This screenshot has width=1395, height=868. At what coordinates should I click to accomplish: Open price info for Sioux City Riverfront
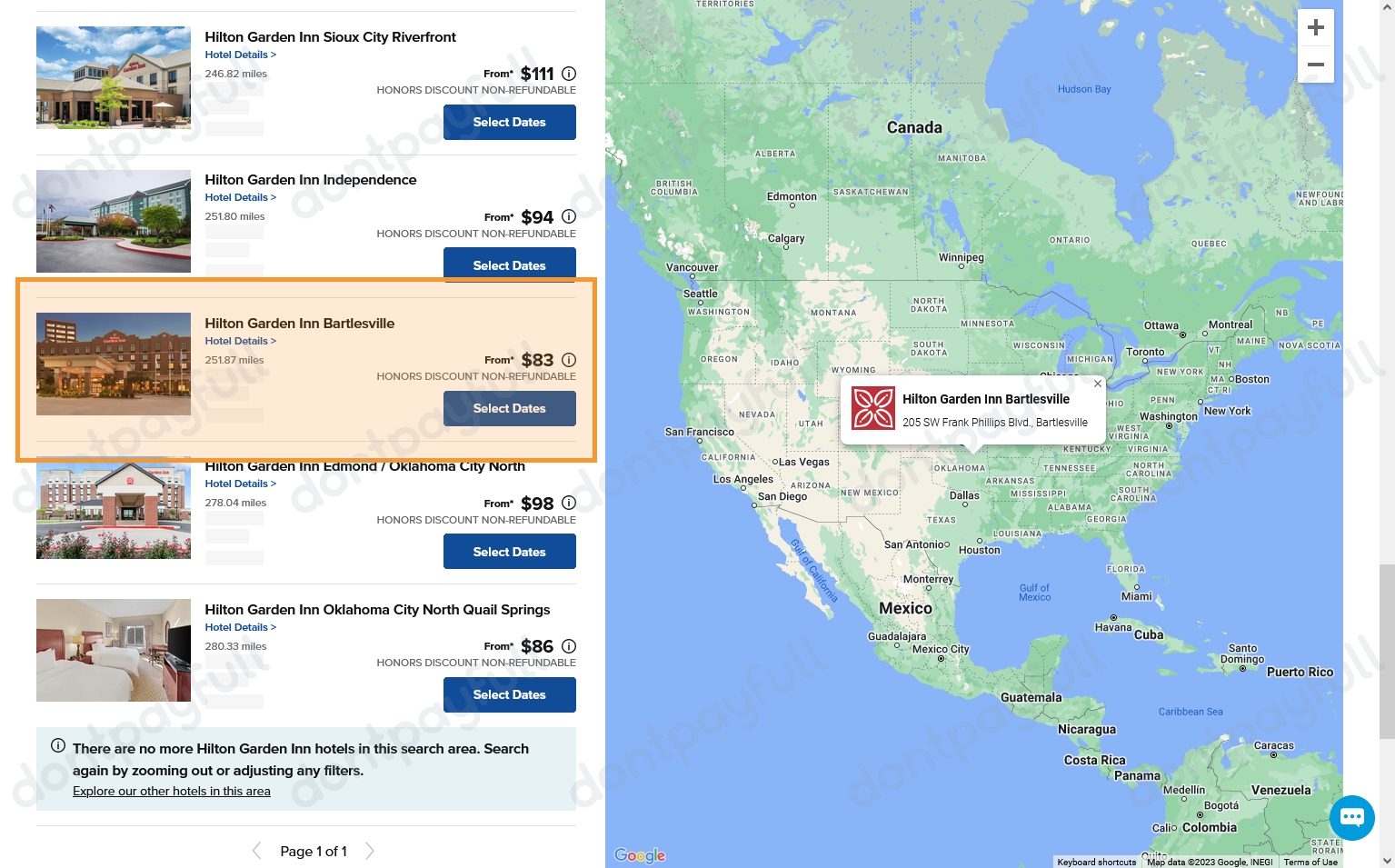click(x=569, y=74)
